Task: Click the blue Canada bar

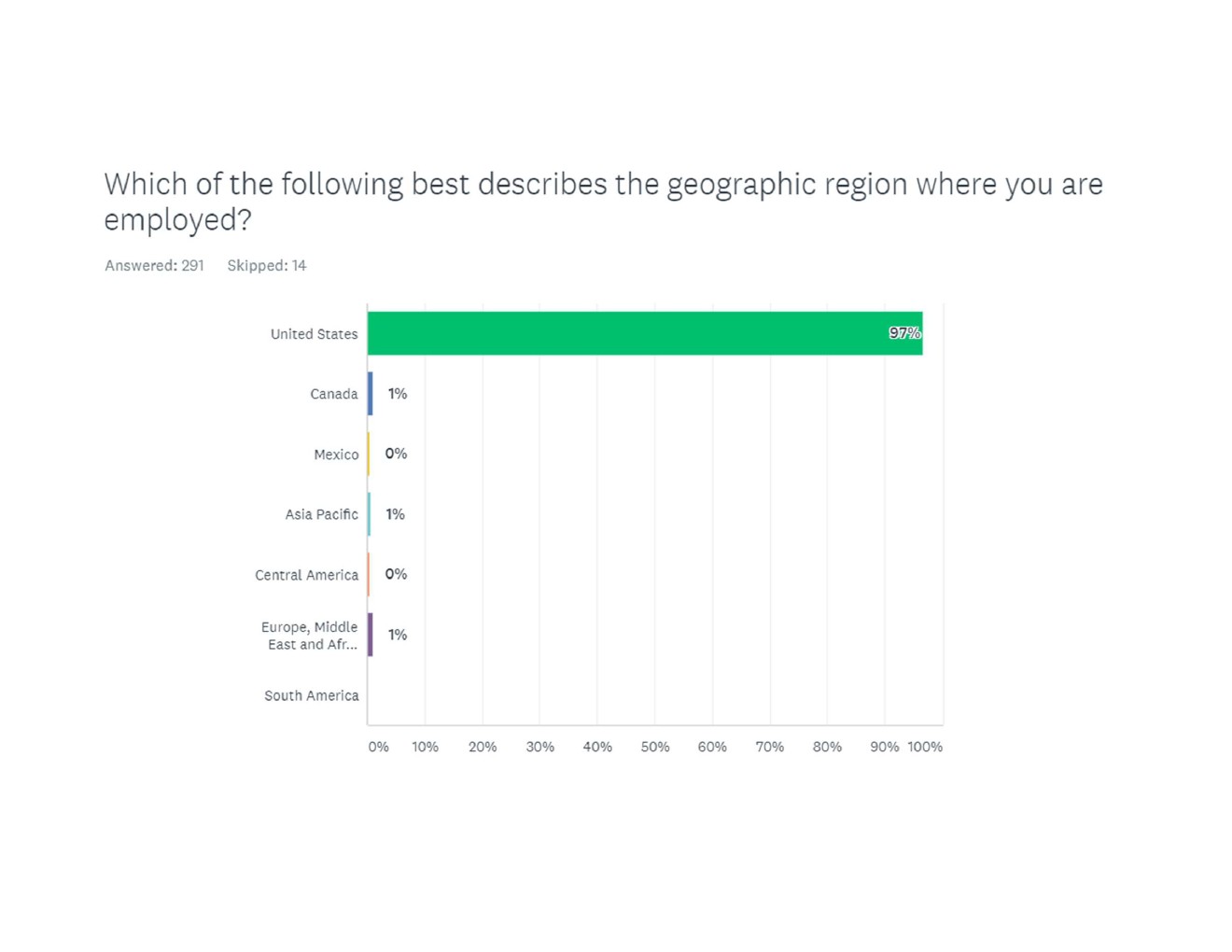Action: pos(371,394)
